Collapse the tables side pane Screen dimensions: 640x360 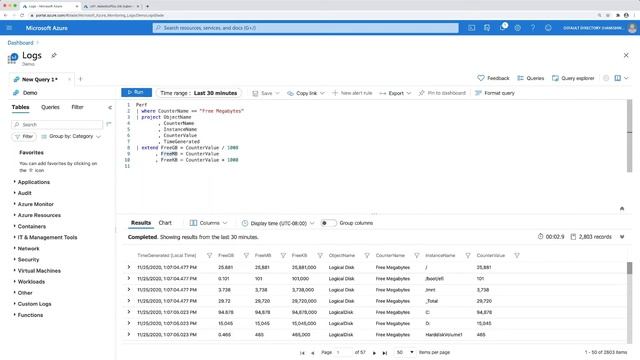[110, 107]
